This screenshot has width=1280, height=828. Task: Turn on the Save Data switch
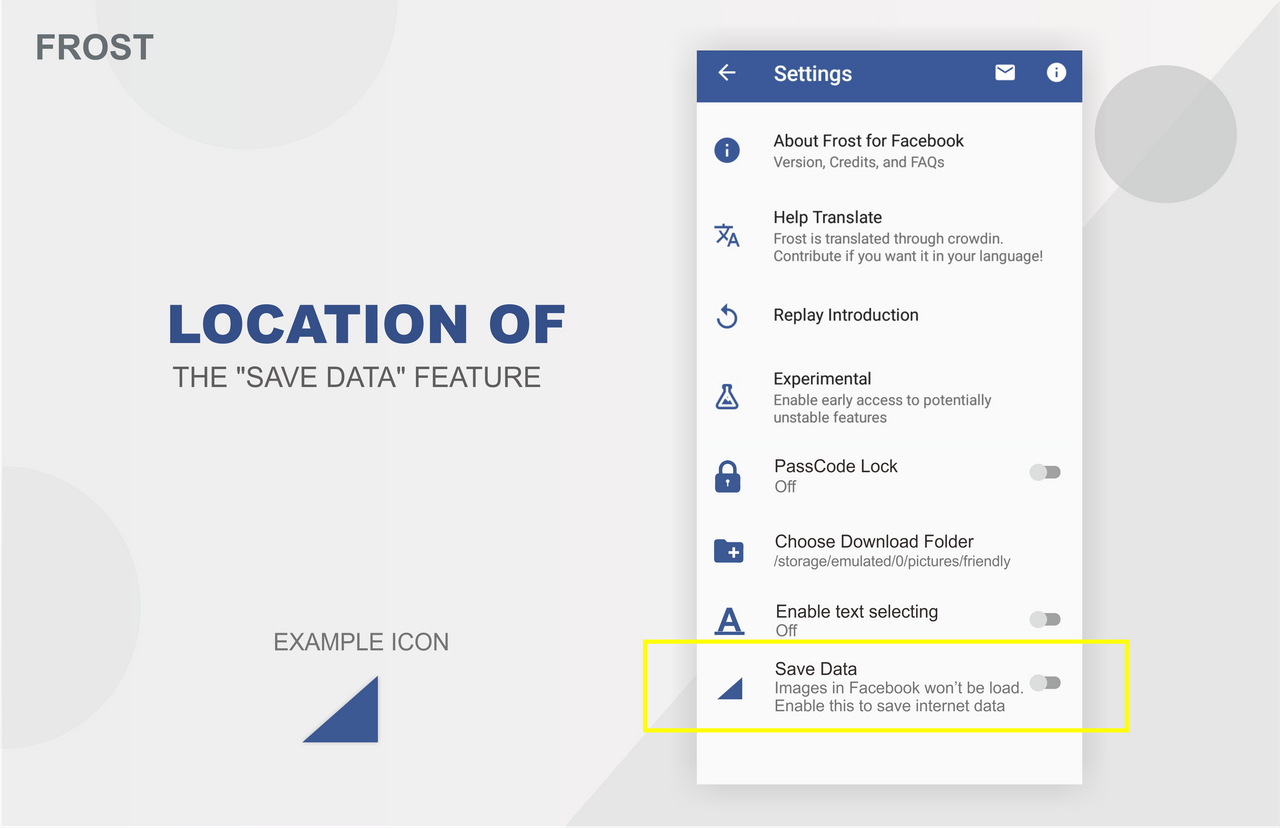click(1045, 683)
